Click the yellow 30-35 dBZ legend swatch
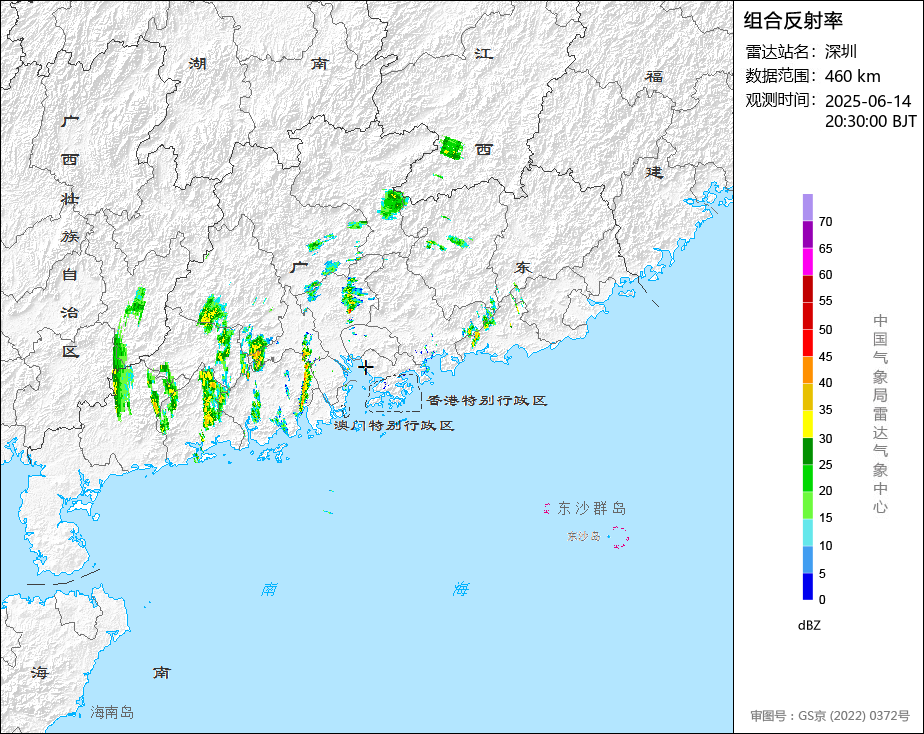 pos(807,424)
